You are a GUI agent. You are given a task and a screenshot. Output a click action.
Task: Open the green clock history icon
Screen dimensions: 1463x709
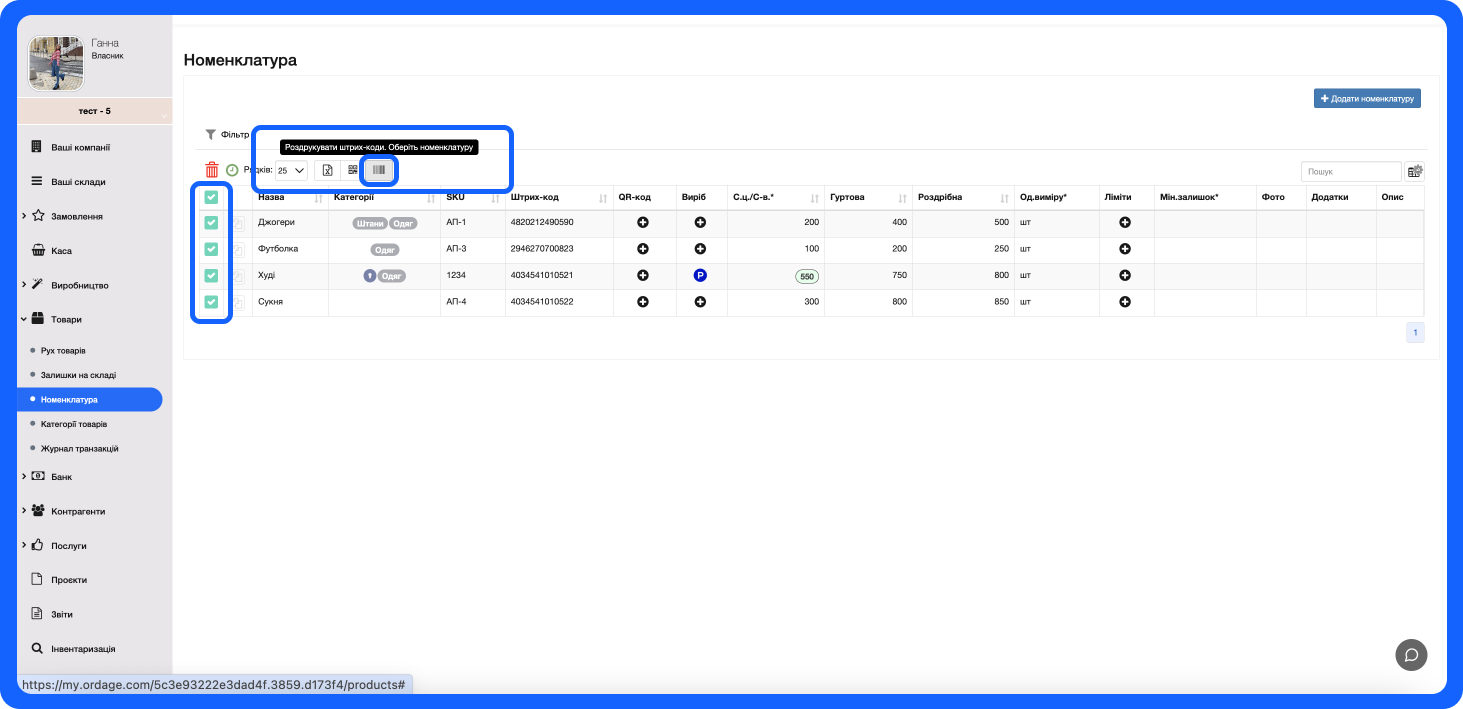tap(232, 170)
